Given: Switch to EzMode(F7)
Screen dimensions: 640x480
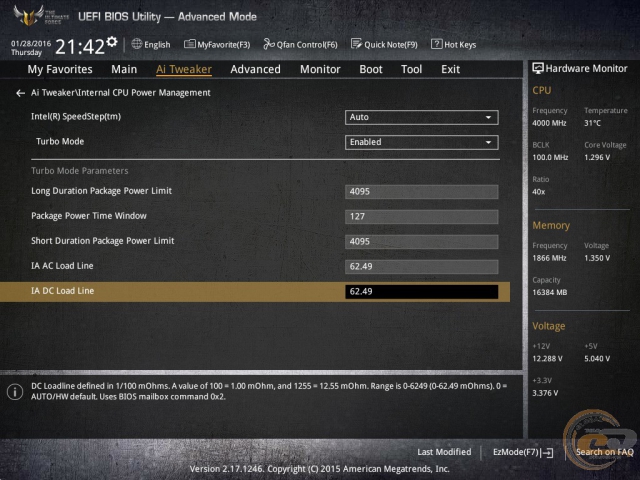Looking at the screenshot, I should click(523, 452).
